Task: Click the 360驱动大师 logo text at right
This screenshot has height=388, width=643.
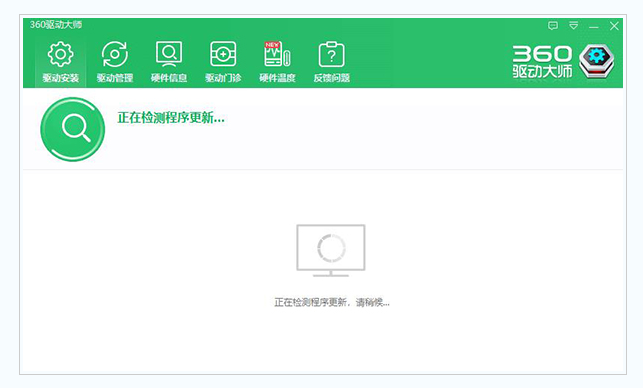Action: click(542, 62)
